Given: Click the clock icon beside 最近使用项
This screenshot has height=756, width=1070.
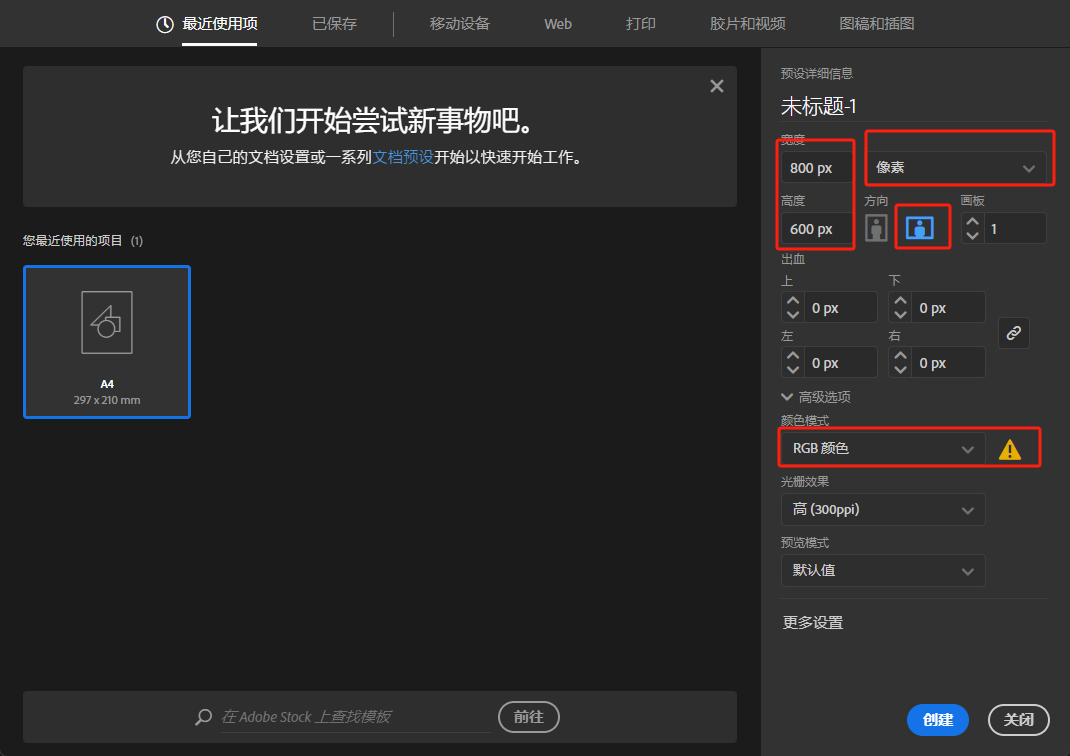Looking at the screenshot, I should tap(164, 25).
